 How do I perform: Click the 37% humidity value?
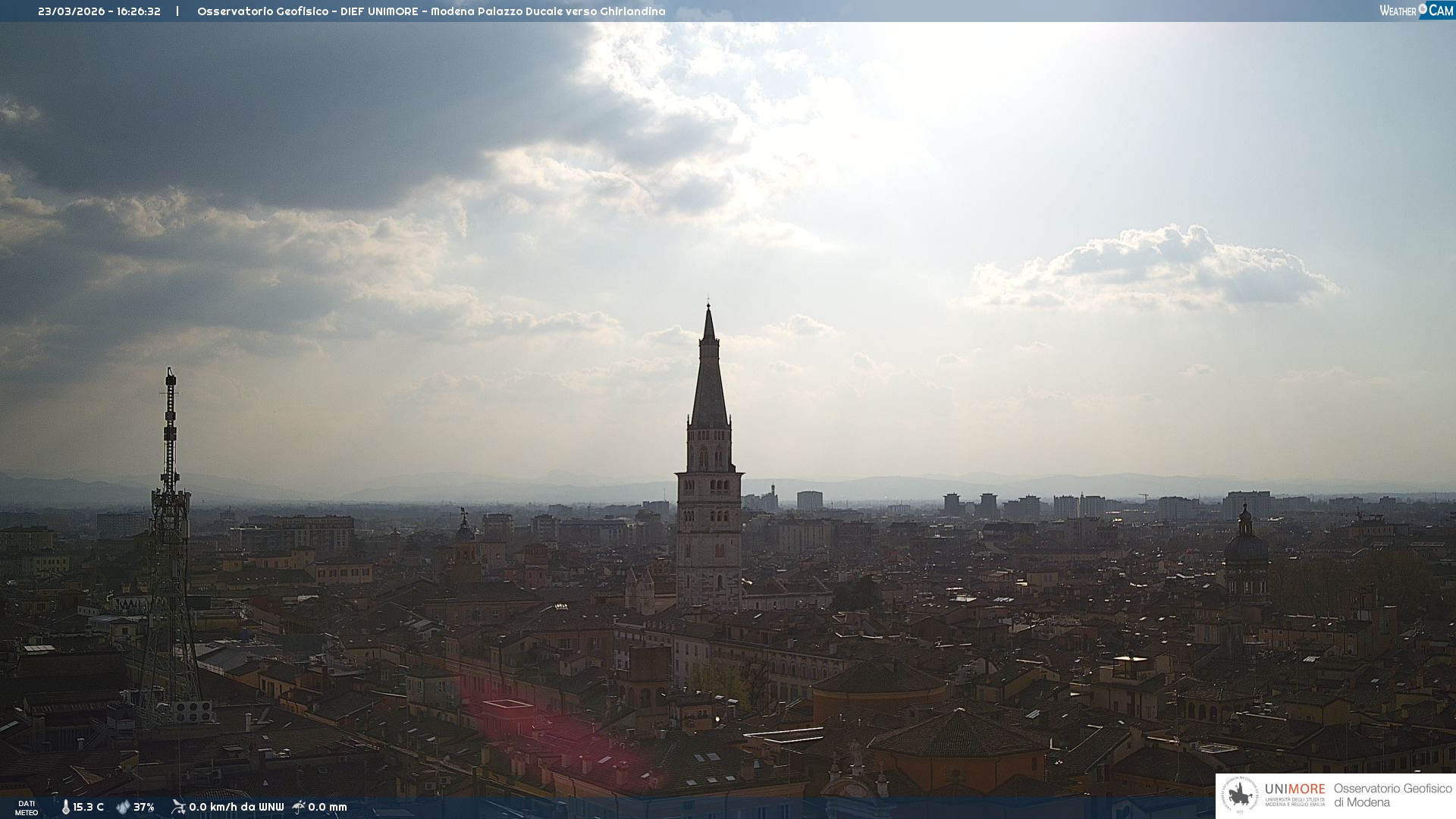click(144, 807)
